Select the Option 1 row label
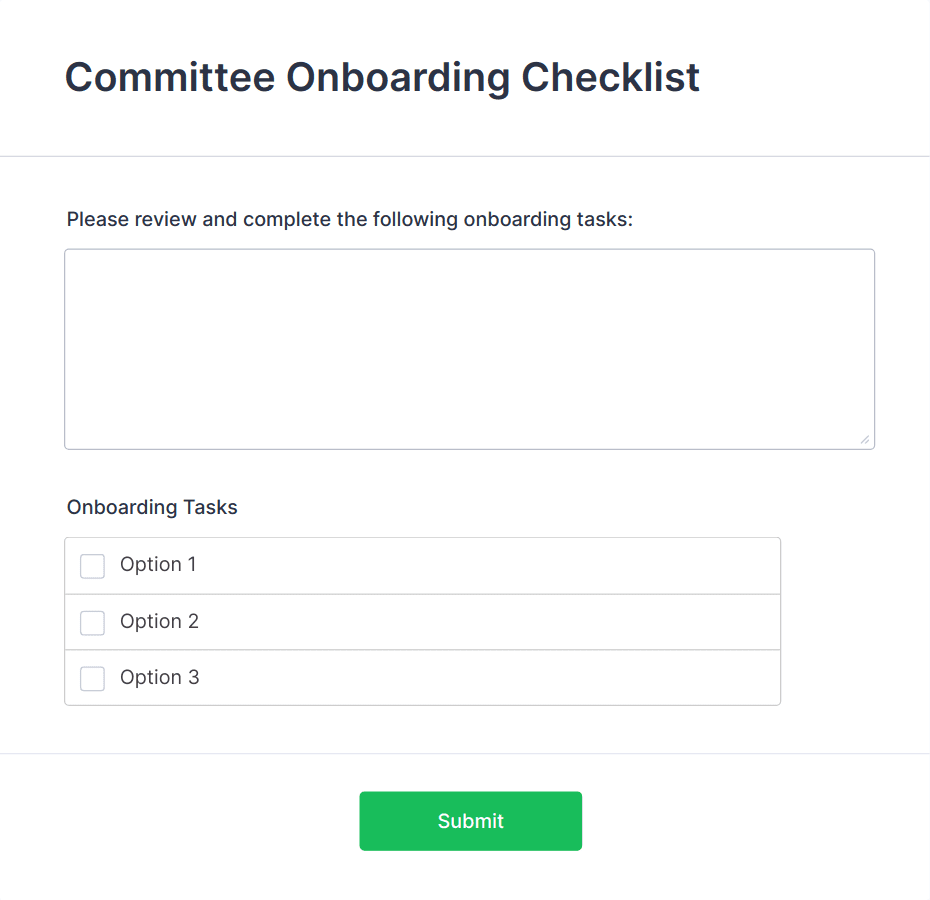Screen dimensions: 930x900 [158, 565]
